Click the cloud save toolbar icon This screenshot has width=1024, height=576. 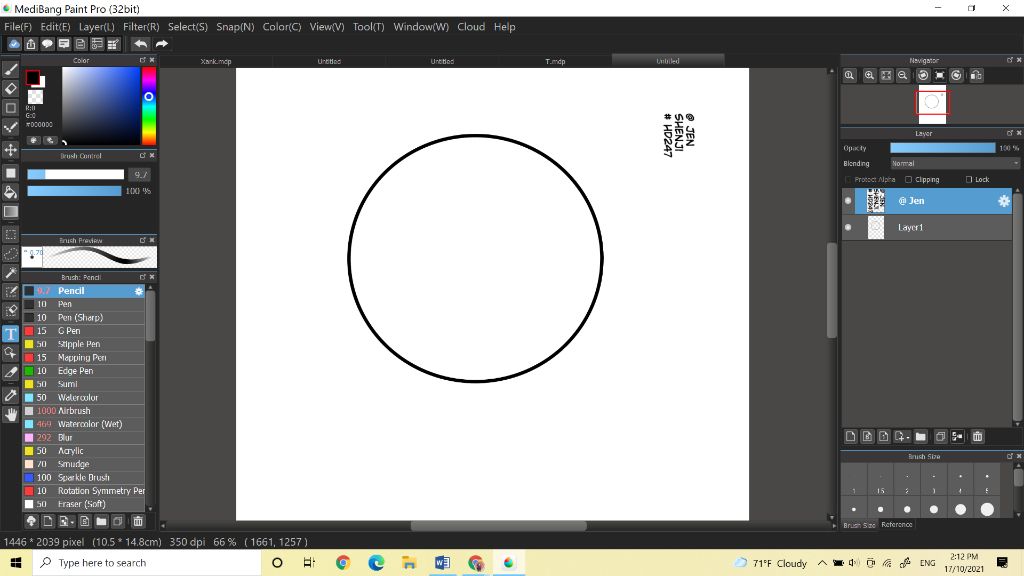tap(14, 44)
